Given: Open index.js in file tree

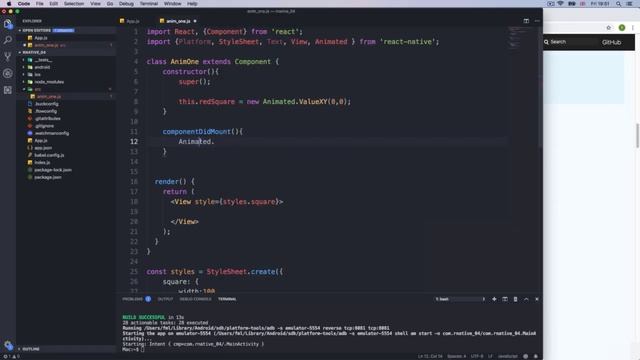Looking at the screenshot, I should pyautogui.click(x=42, y=163).
